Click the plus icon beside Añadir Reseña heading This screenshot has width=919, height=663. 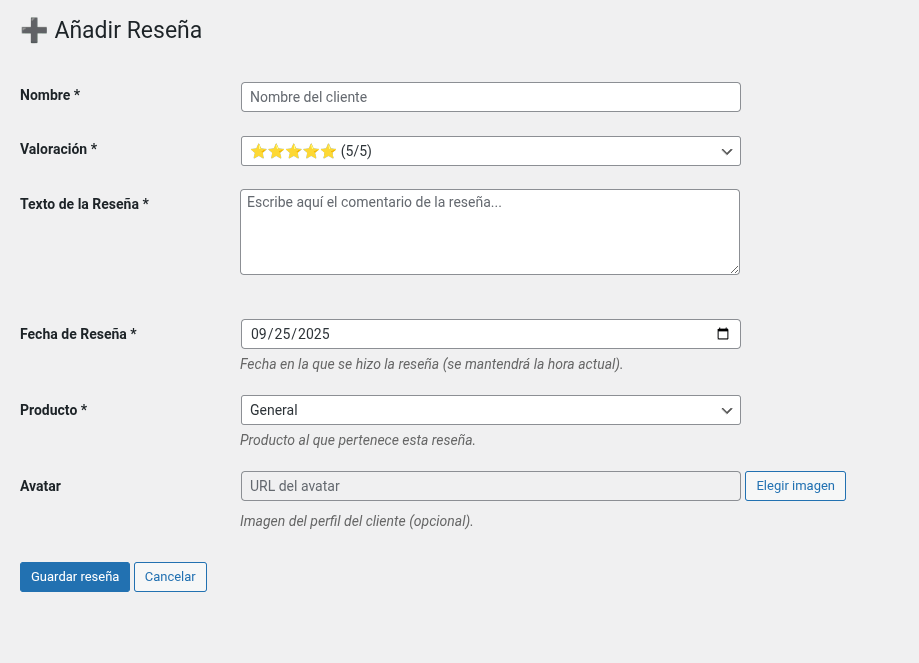(x=34, y=31)
